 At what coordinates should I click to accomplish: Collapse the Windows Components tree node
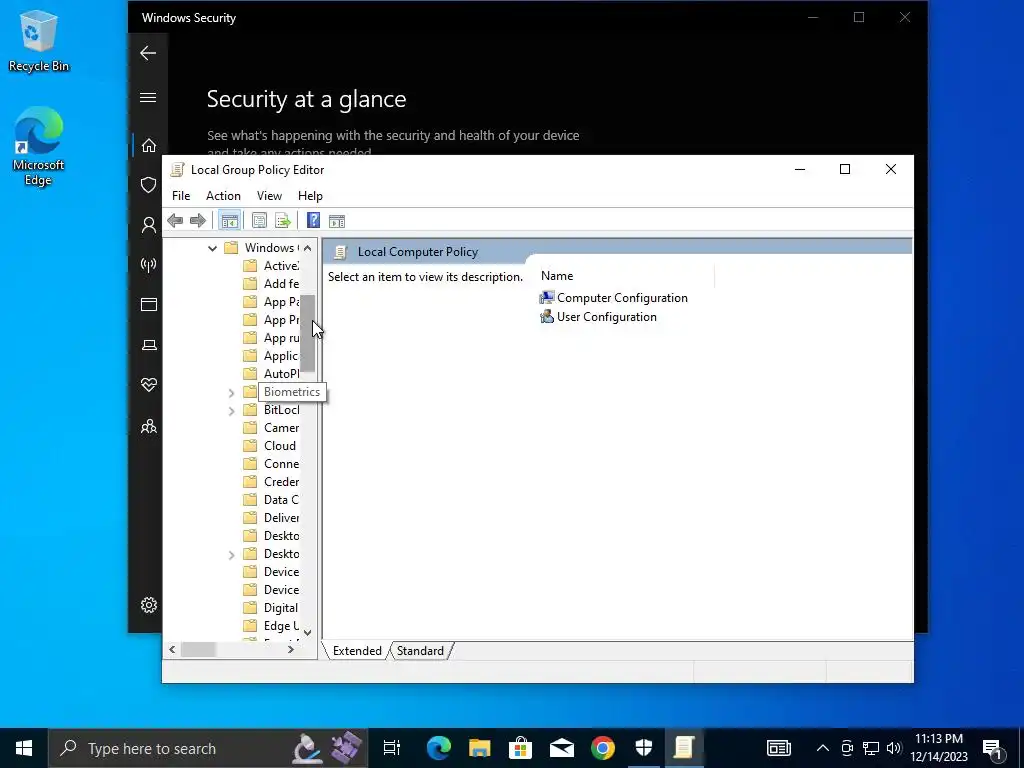coord(212,248)
